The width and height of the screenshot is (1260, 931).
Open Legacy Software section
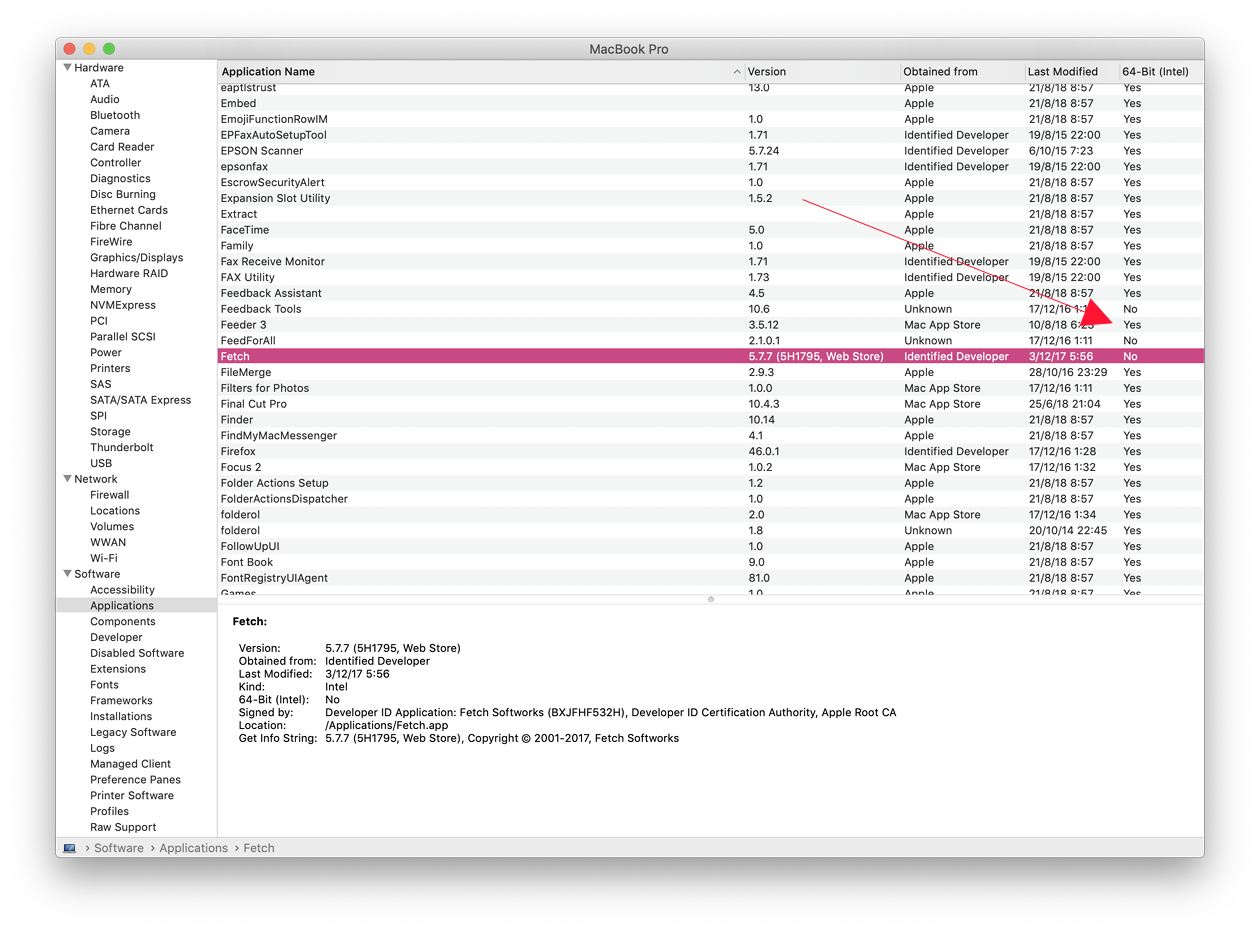point(133,732)
